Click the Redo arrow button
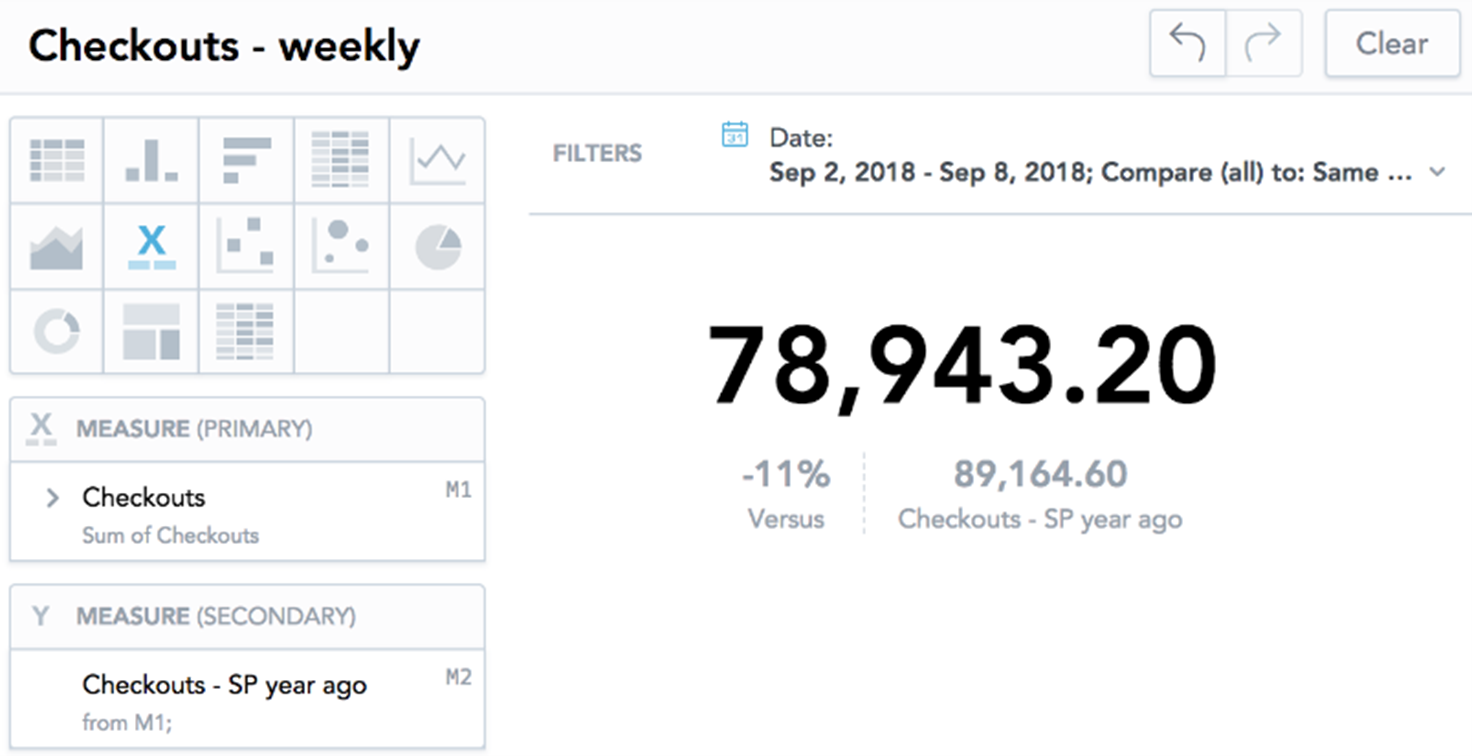The height and width of the screenshot is (756, 1472). 1263,44
